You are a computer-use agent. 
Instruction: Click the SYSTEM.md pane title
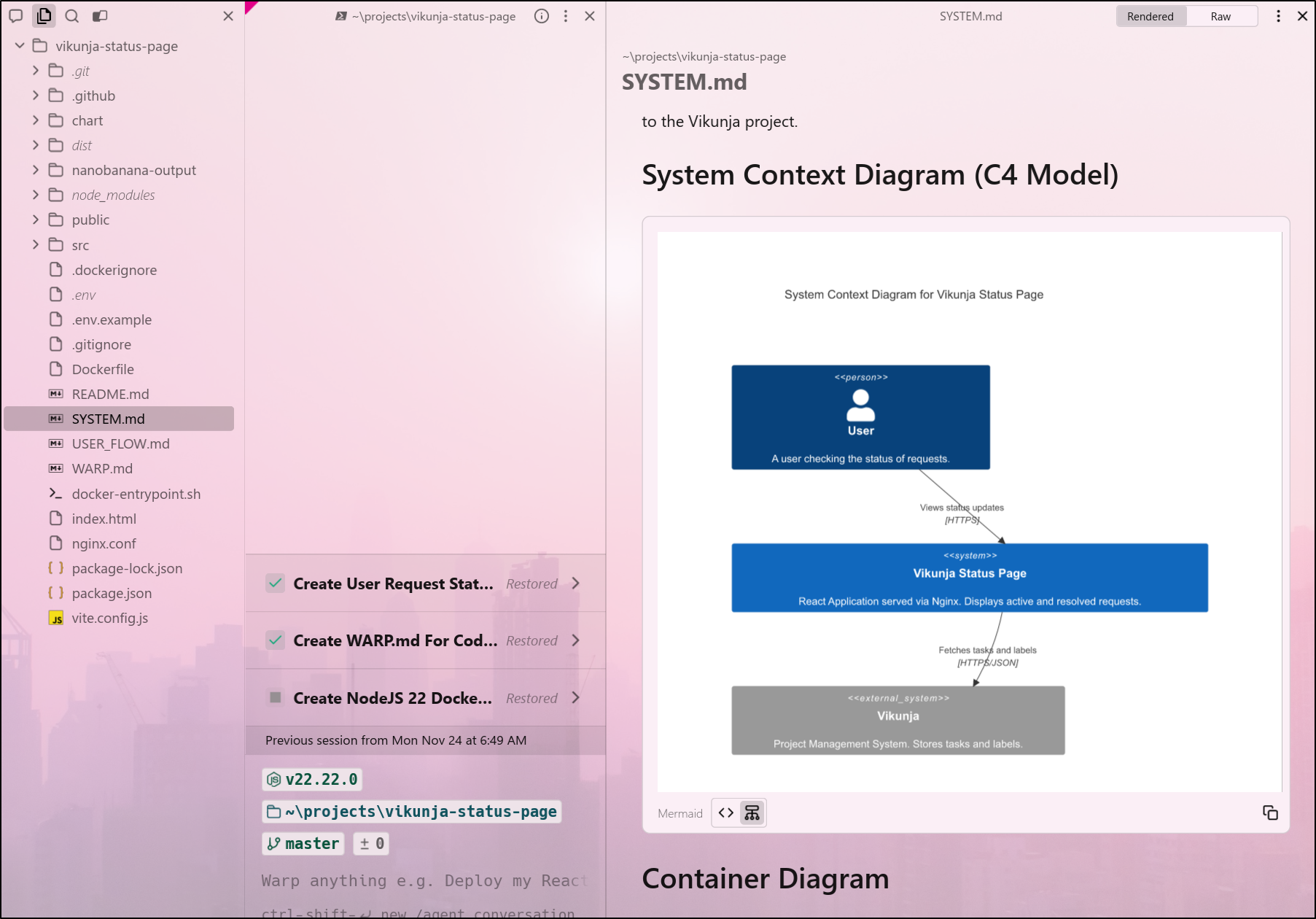click(x=970, y=16)
